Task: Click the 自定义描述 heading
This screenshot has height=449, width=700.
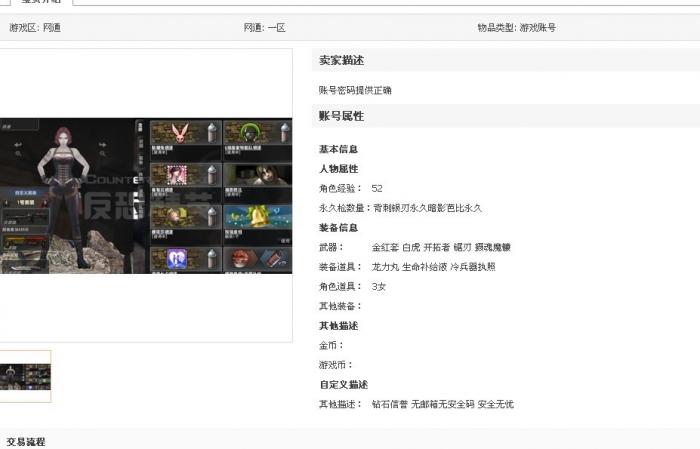Action: point(344,385)
